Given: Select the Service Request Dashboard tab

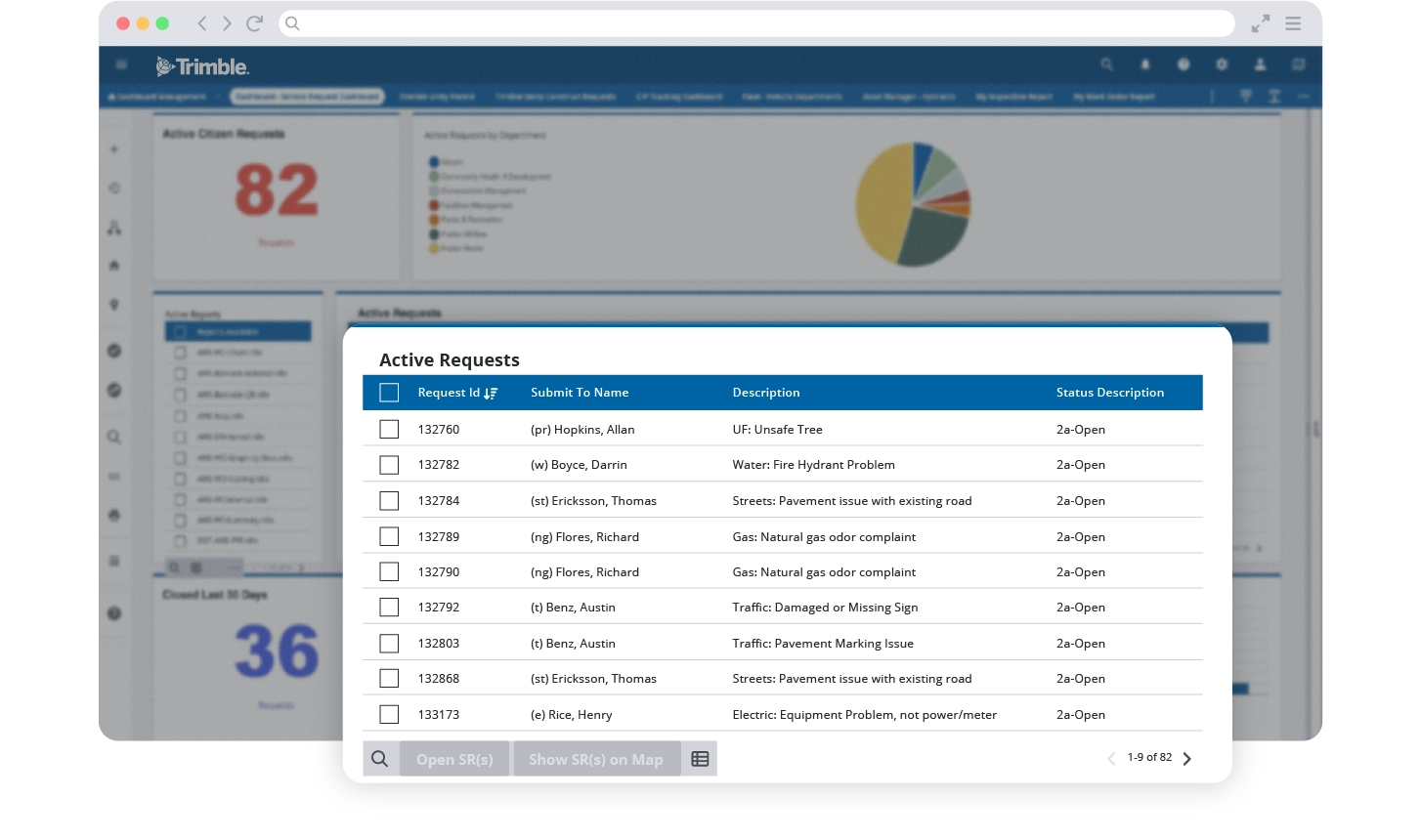Looking at the screenshot, I should [308, 97].
